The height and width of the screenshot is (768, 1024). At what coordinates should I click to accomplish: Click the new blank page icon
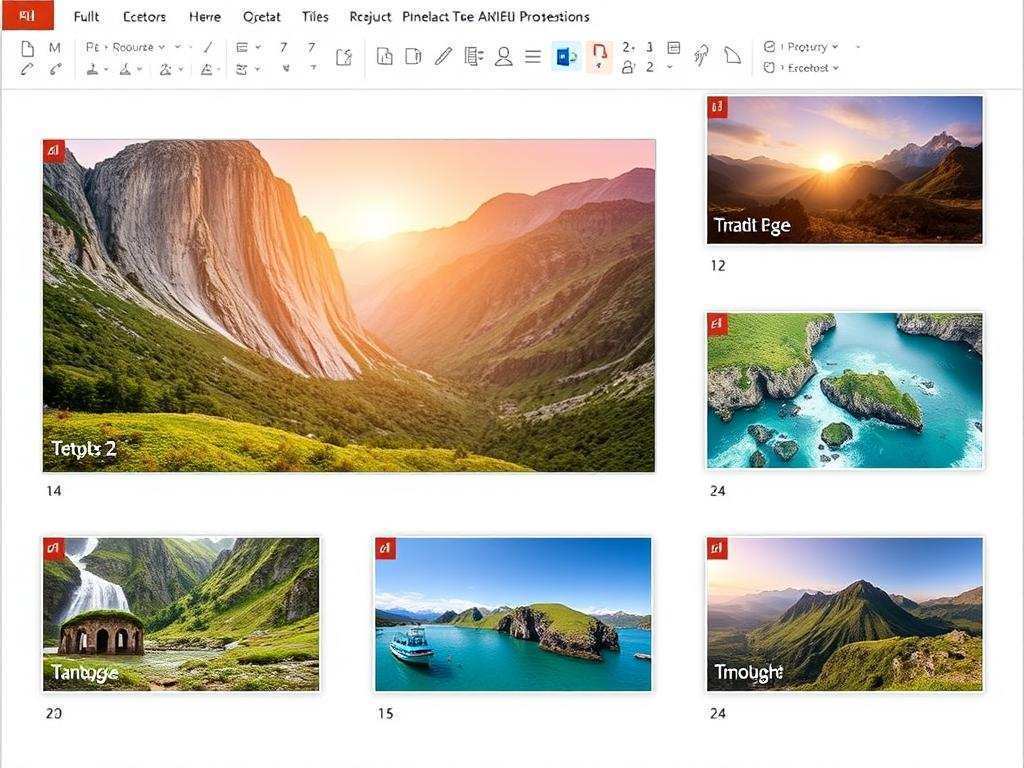[27, 48]
